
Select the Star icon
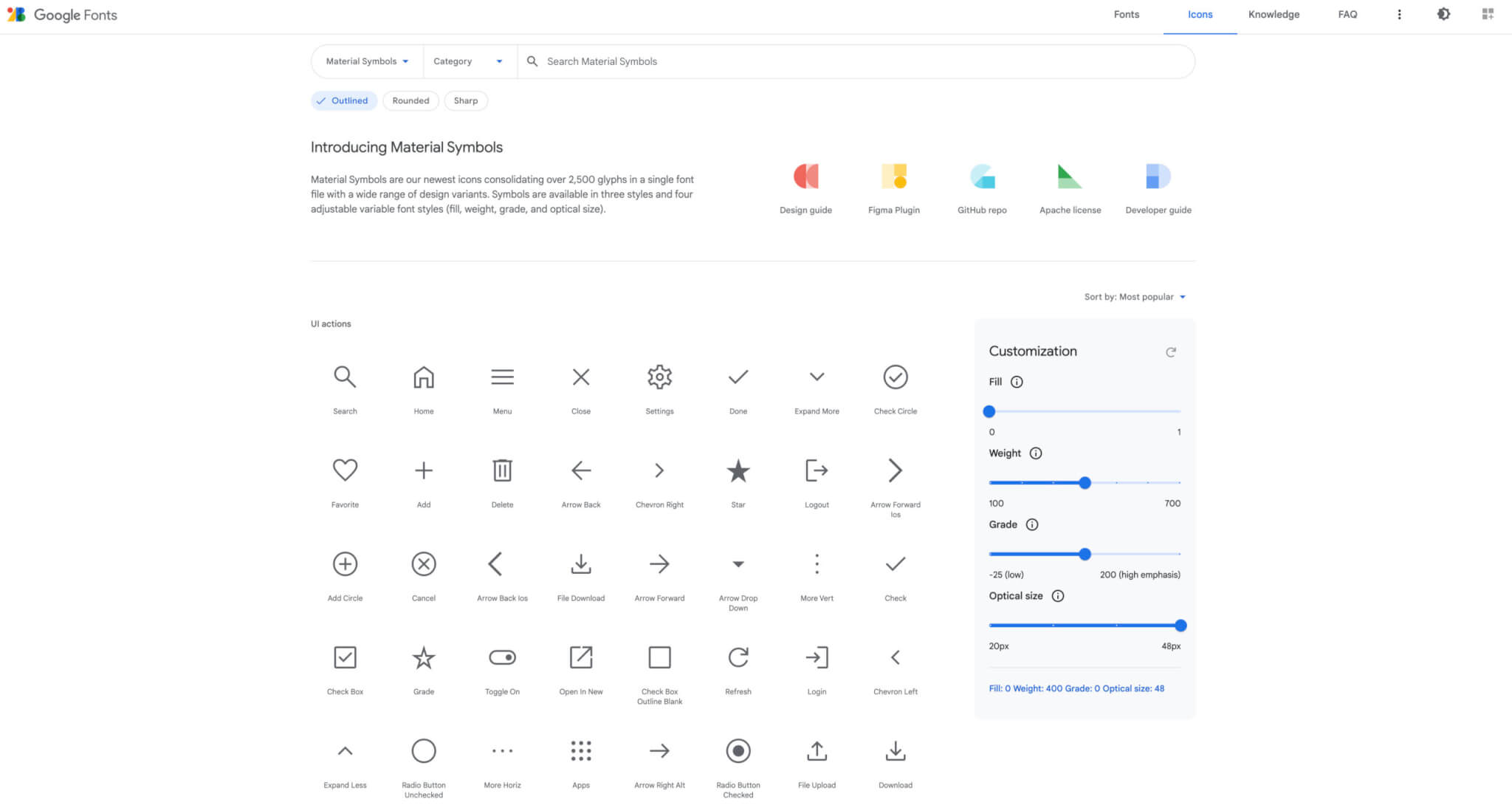(x=738, y=470)
